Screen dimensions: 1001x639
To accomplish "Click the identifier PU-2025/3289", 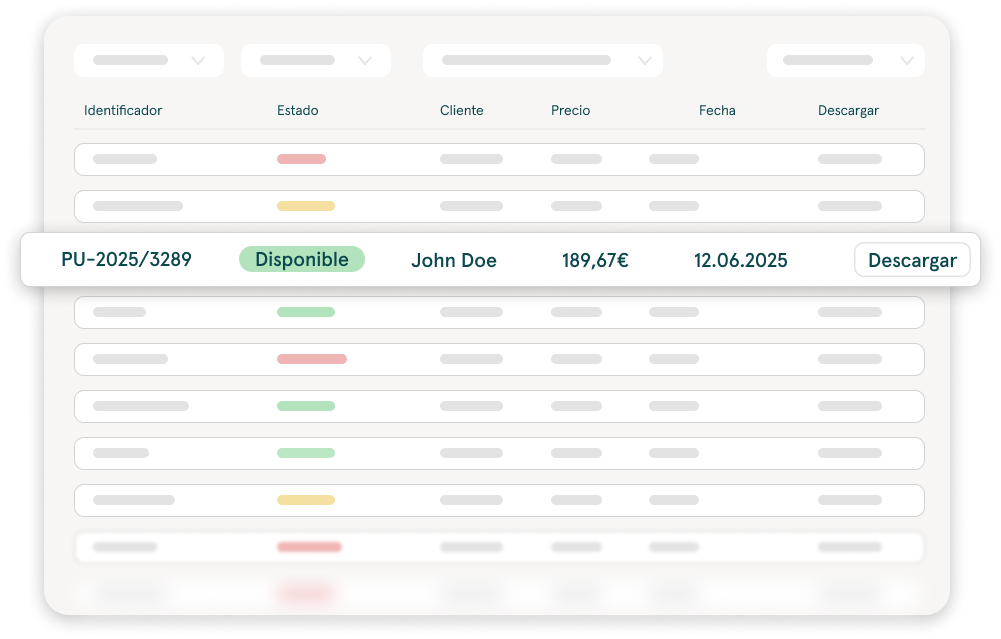I will pos(126,259).
